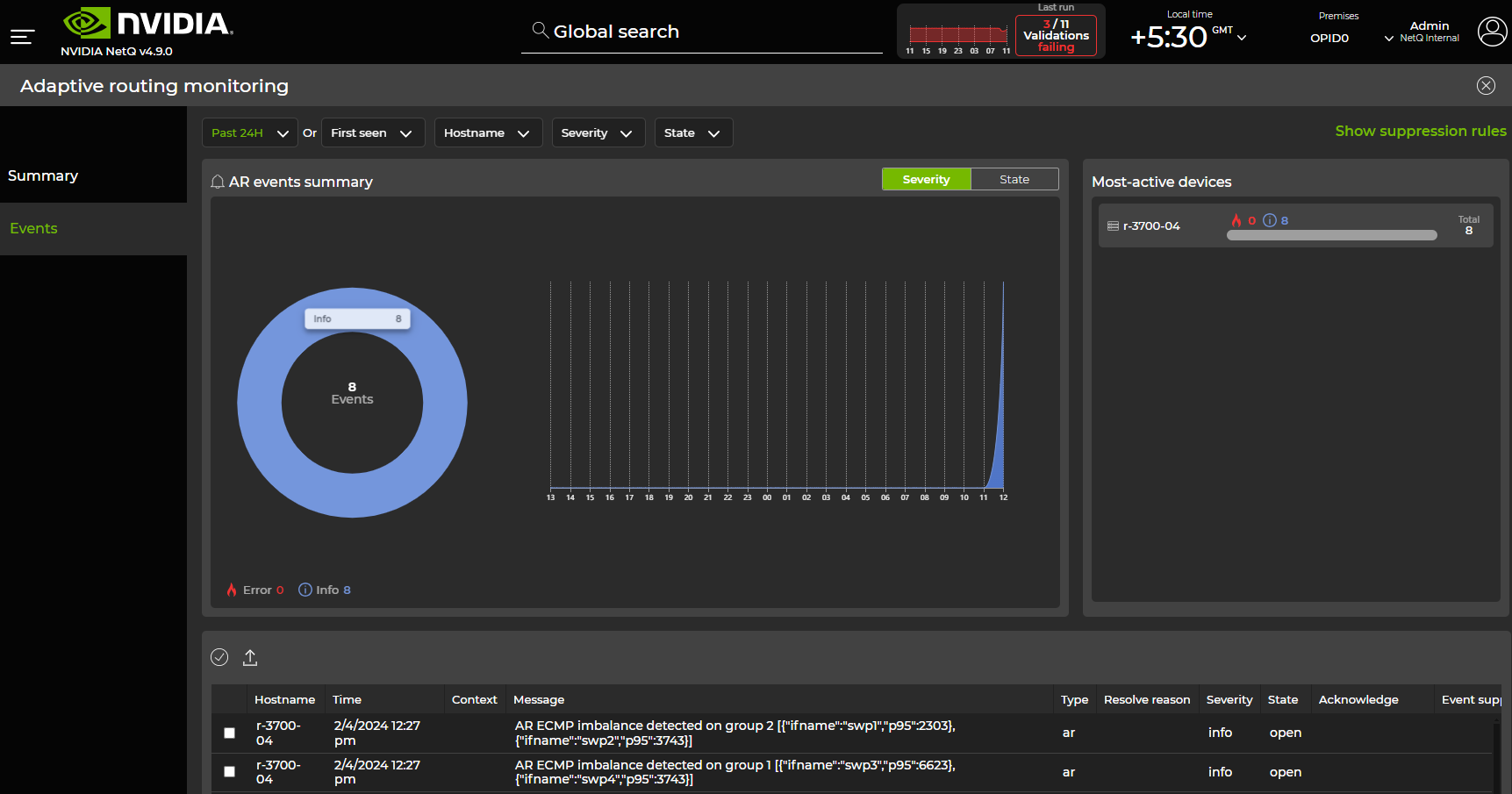Switch to the Events sidebar tab
The image size is (1512, 794).
pyautogui.click(x=33, y=228)
